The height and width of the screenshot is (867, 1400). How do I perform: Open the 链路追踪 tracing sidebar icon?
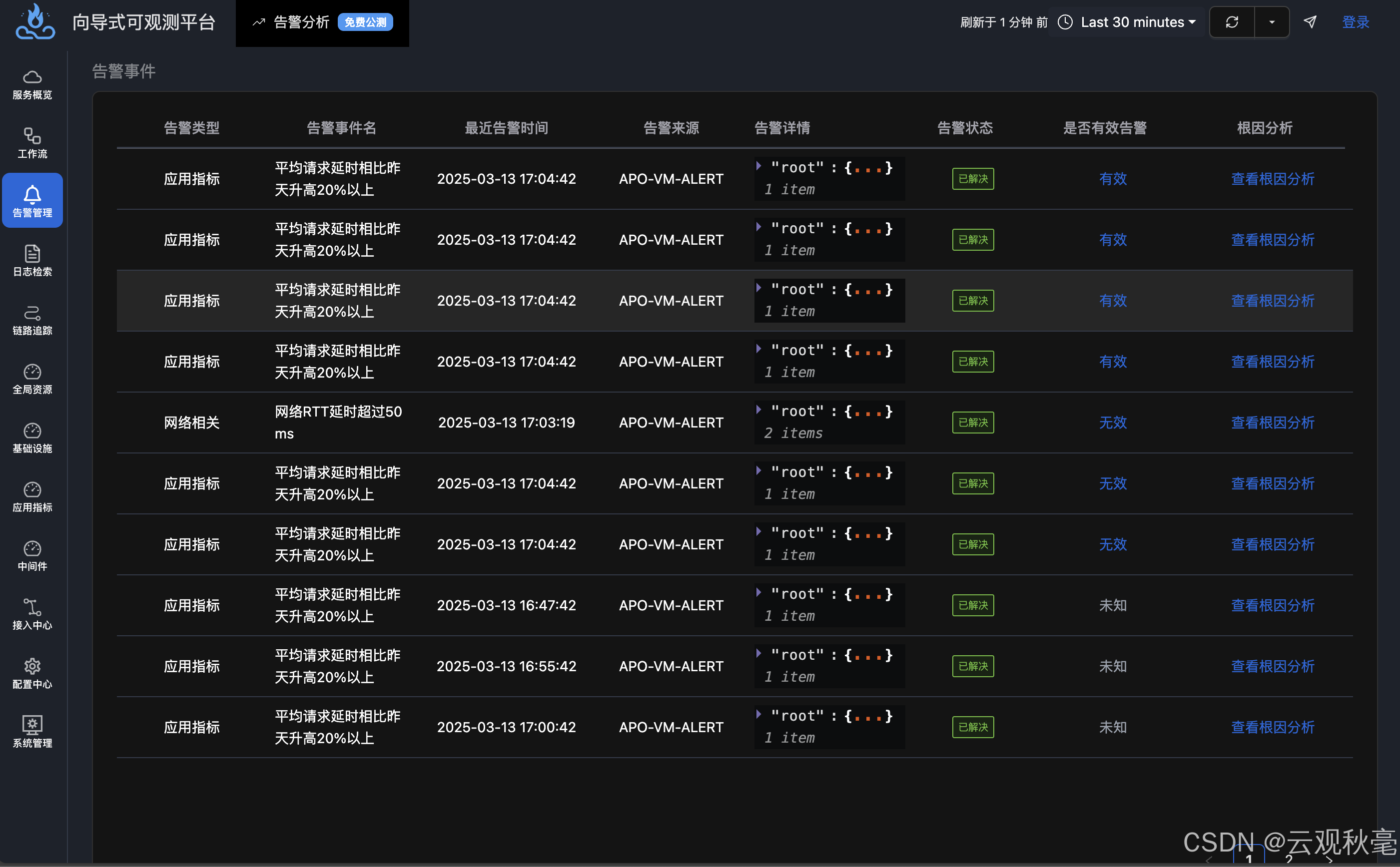click(x=32, y=313)
